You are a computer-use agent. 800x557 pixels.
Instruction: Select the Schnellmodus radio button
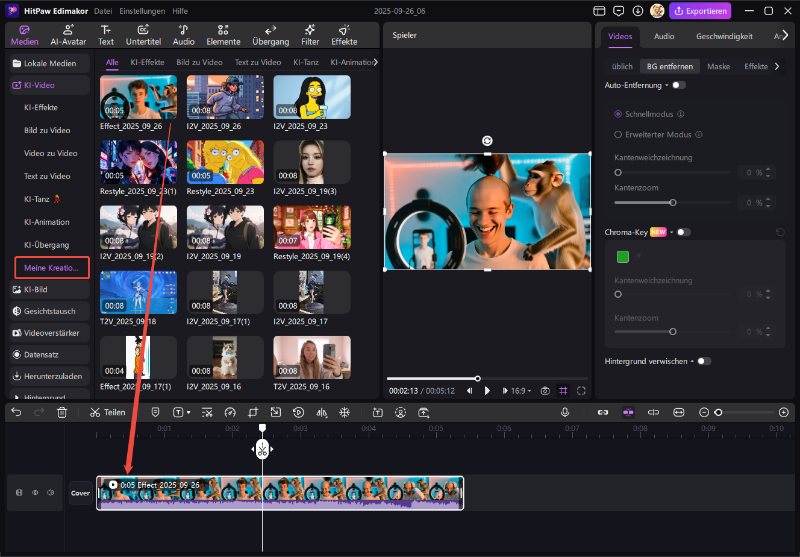click(x=618, y=114)
